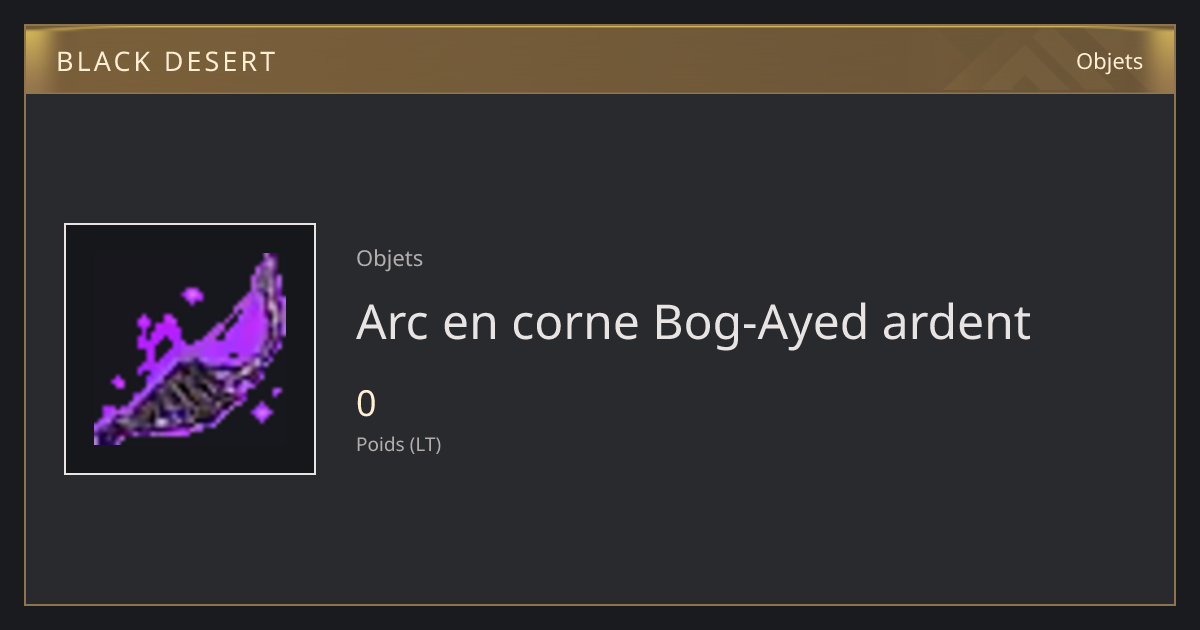Image resolution: width=1200 pixels, height=630 pixels.
Task: Open the Objets link in the top-right header
Action: click(1109, 61)
